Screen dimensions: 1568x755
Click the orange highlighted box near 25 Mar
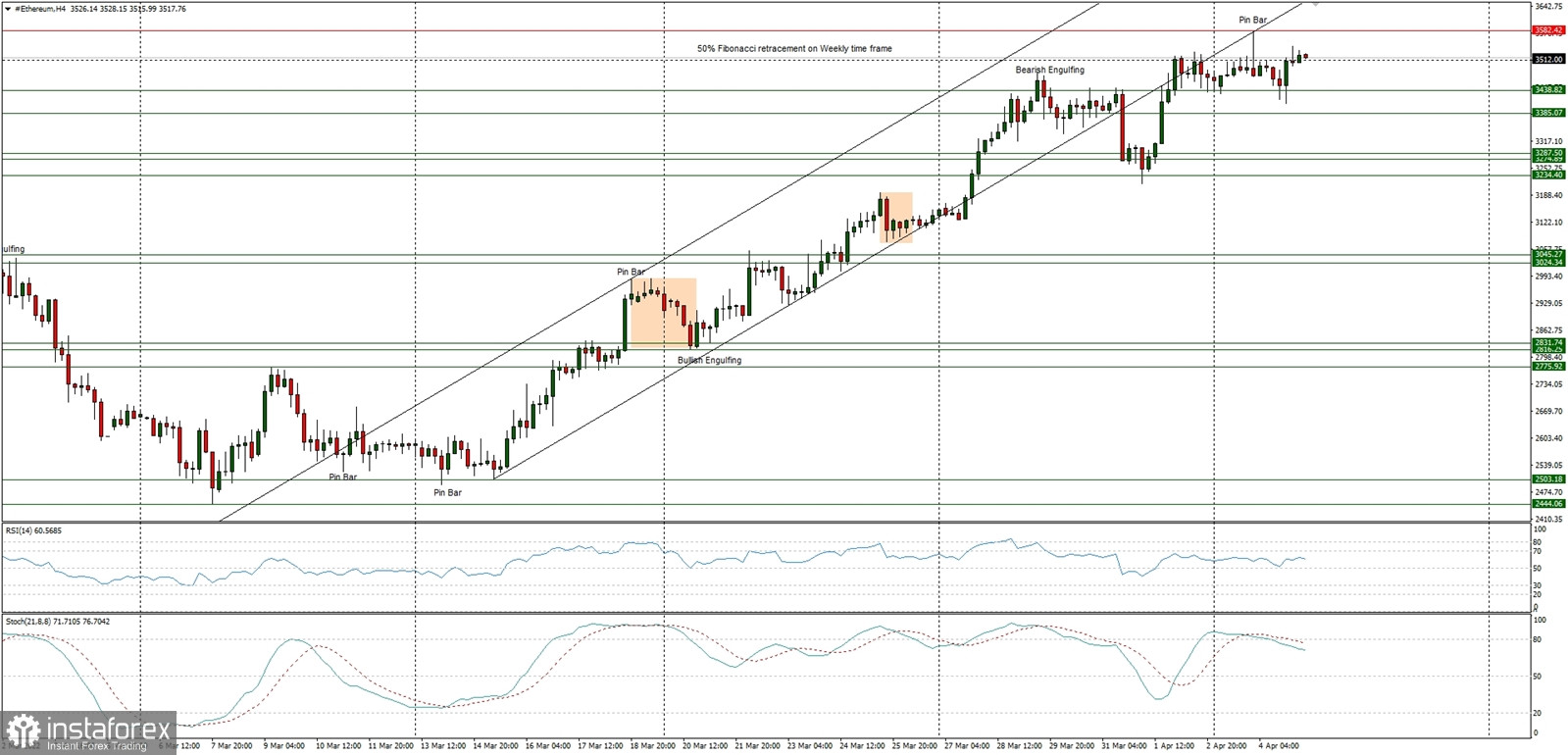coord(896,218)
